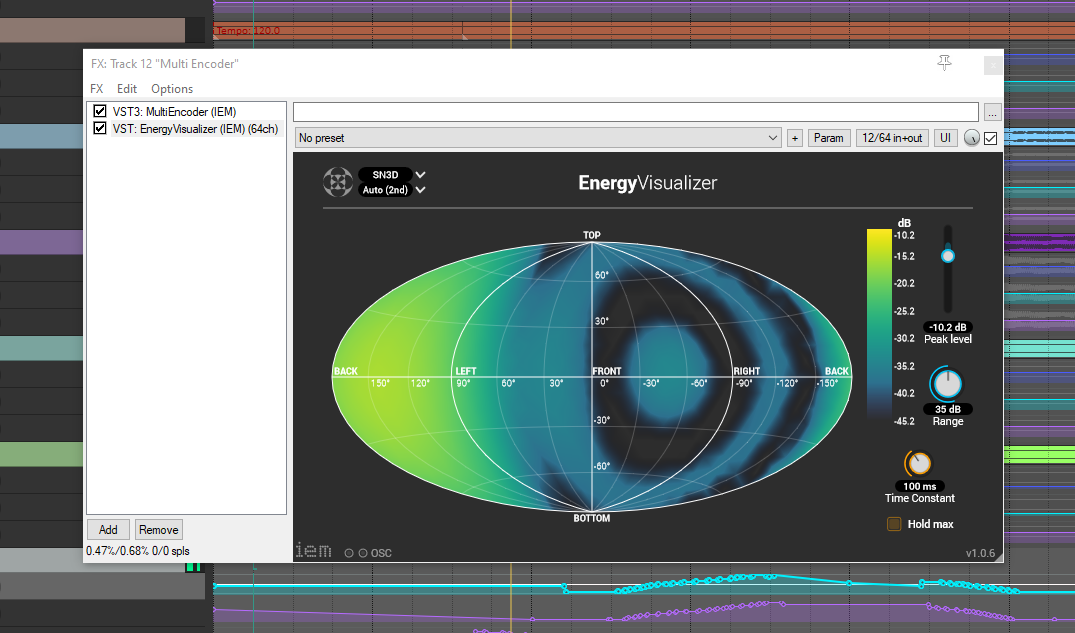Click the FX: Track 12 "Multi Encoder" title
This screenshot has width=1075, height=633.
pos(165,64)
